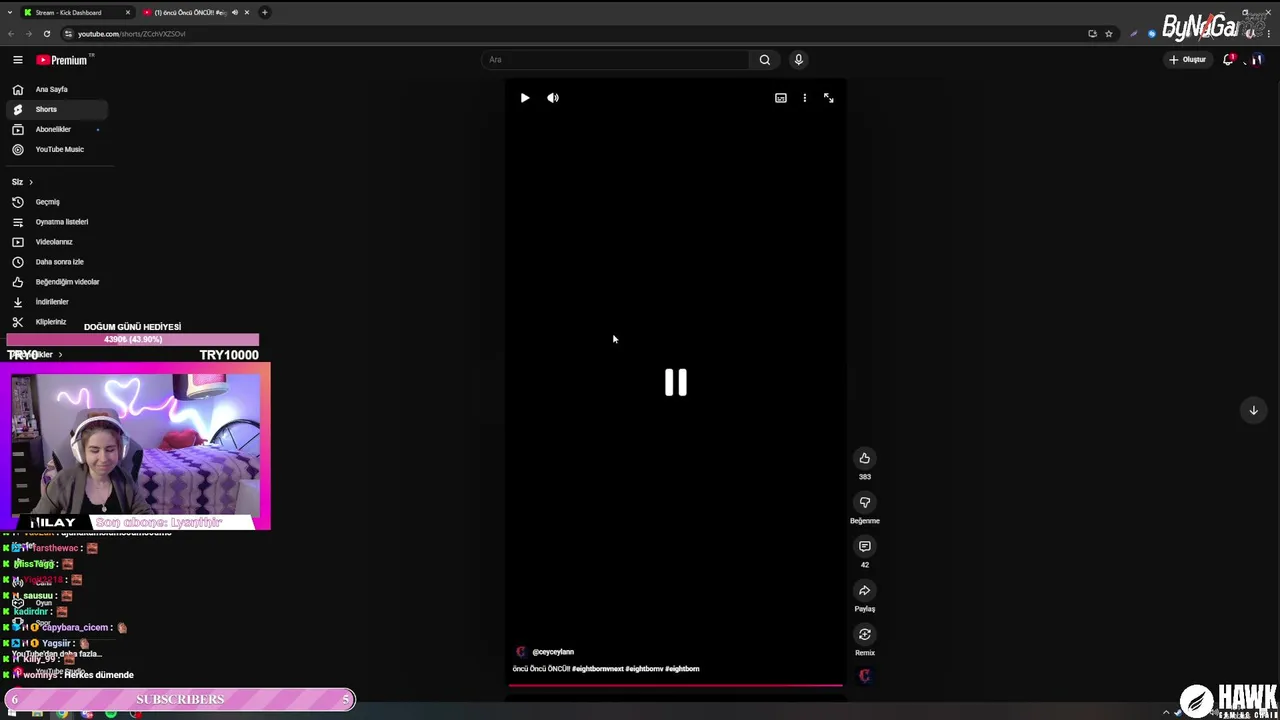Viewport: 1280px width, 720px height.
Task: Start voice search with the microphone
Action: (798, 60)
